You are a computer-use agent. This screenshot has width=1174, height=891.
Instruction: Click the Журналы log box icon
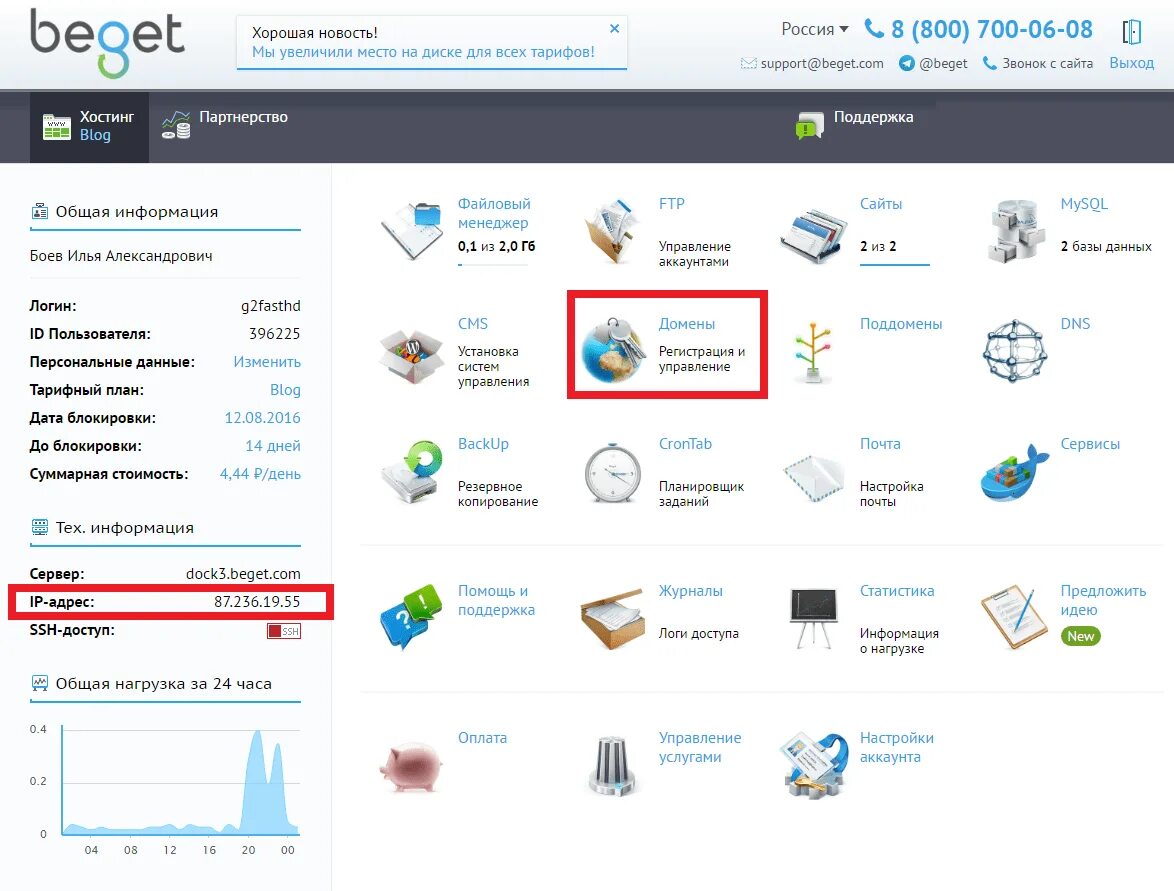(x=612, y=618)
